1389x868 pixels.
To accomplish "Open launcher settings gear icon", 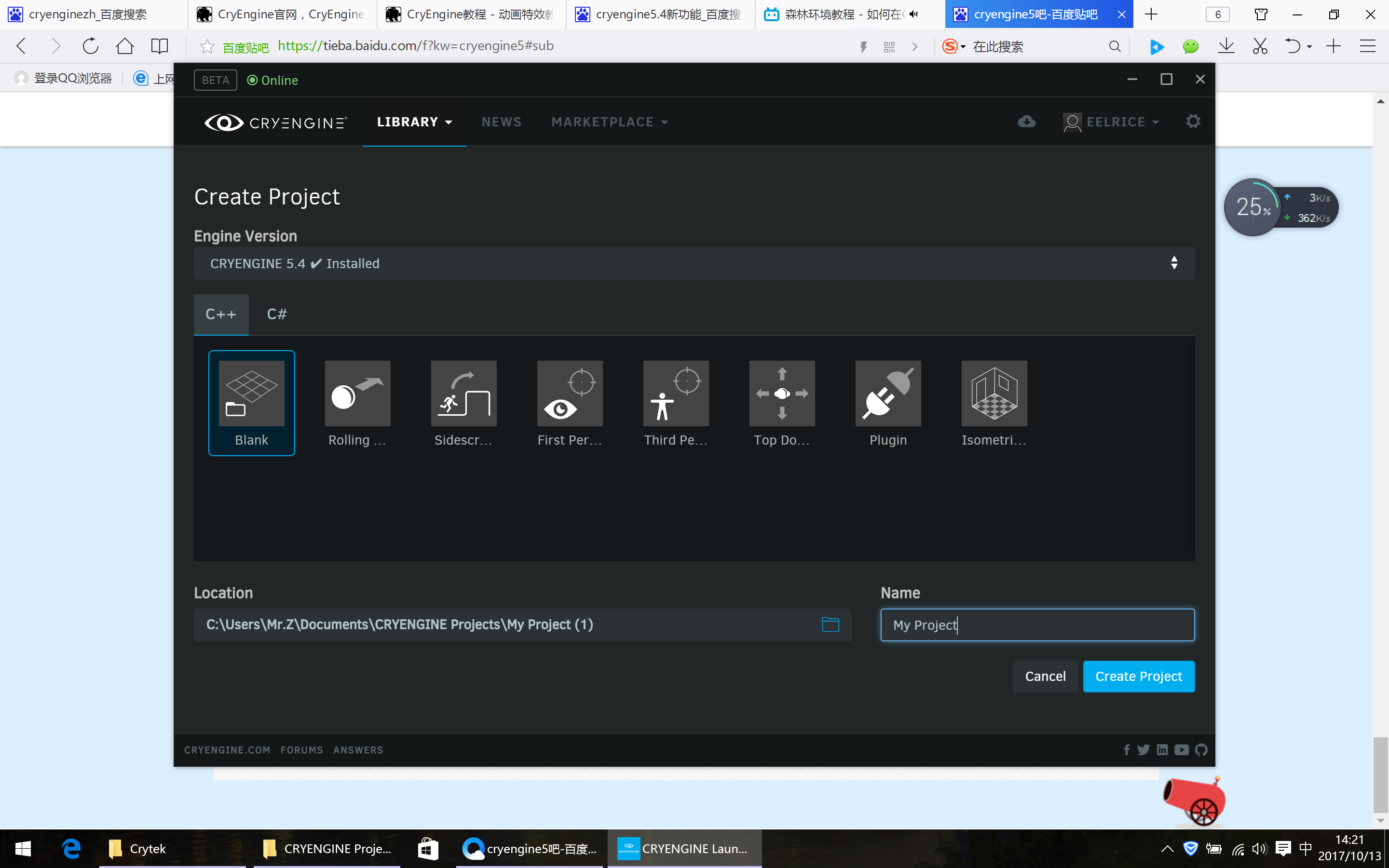I will coord(1193,122).
